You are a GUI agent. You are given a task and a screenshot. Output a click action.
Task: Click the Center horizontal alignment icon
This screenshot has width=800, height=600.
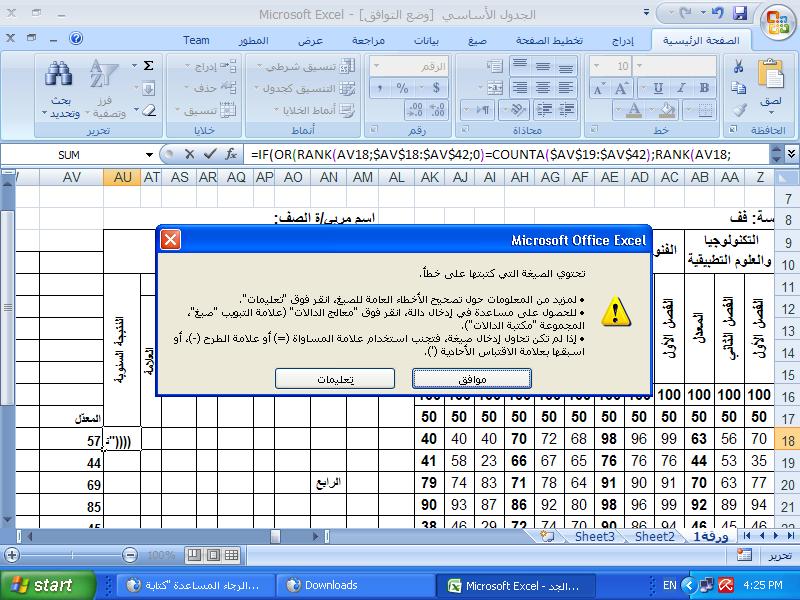542,88
